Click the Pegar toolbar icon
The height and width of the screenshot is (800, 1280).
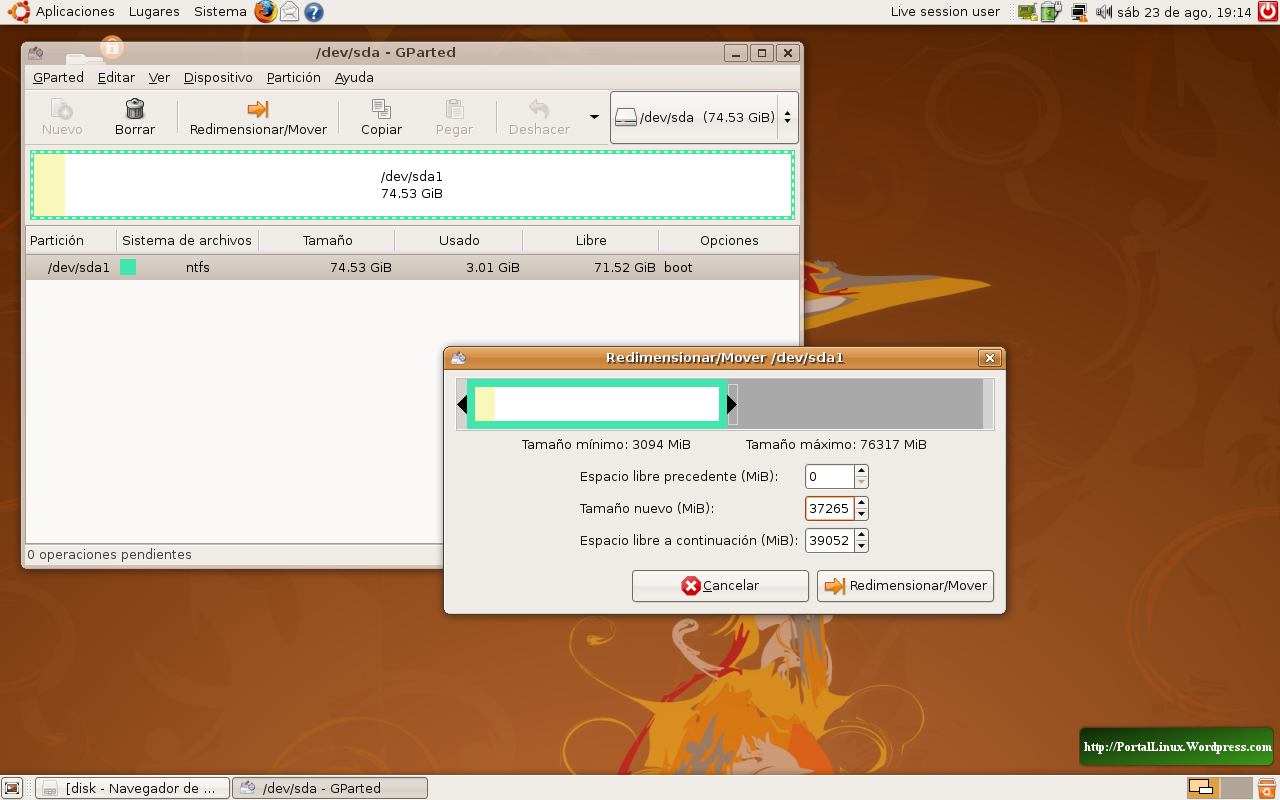(x=454, y=108)
